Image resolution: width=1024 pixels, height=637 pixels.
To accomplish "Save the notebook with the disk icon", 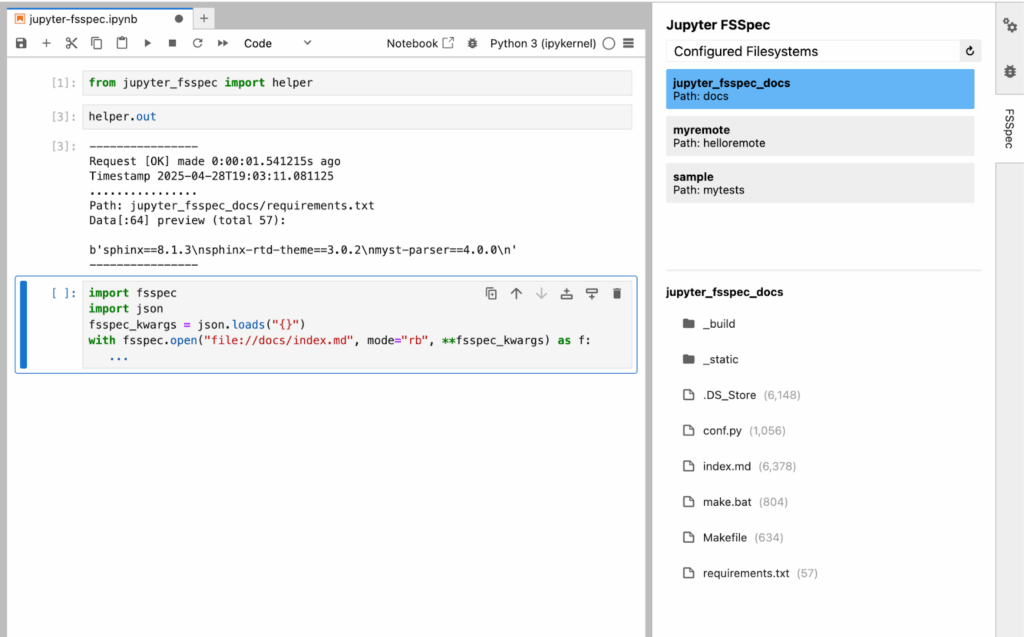I will click(x=21, y=43).
